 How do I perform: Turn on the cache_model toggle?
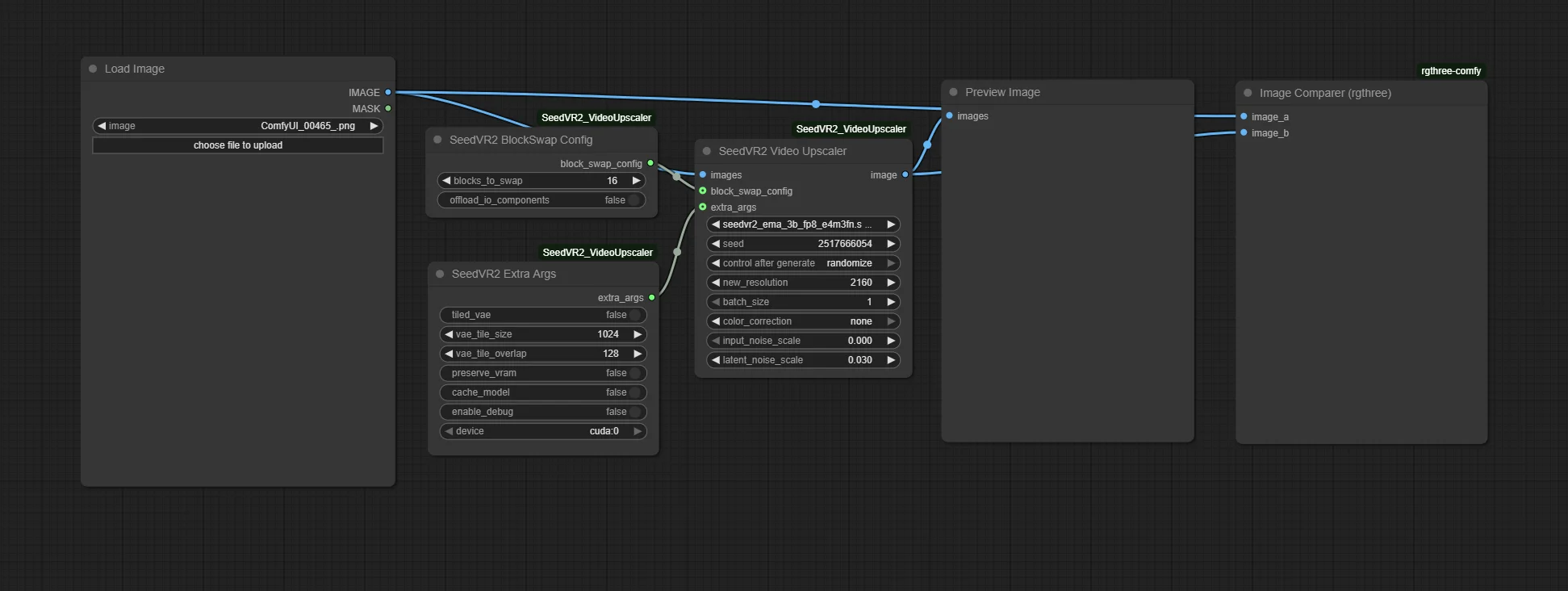[634, 392]
